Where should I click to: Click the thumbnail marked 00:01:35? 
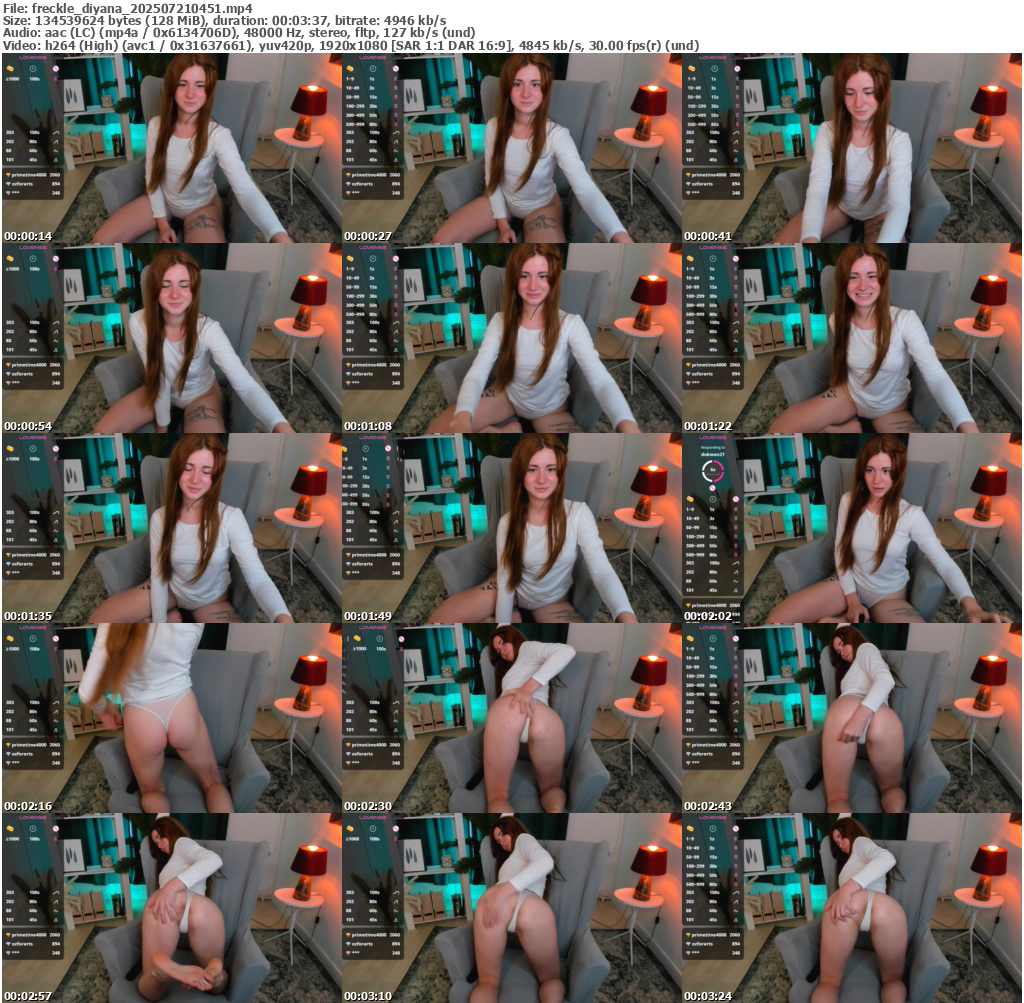(x=171, y=528)
